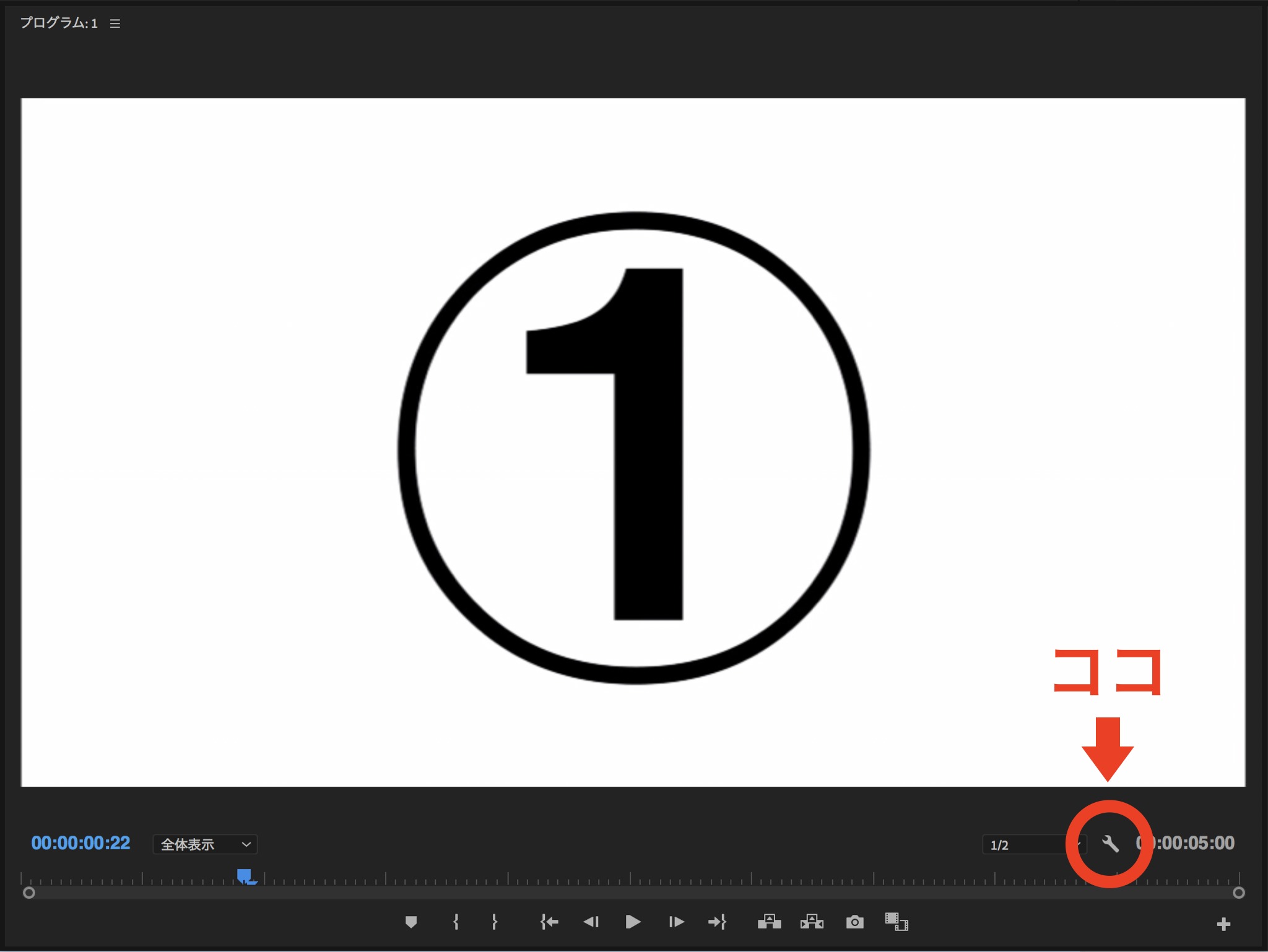Image resolution: width=1268 pixels, height=952 pixels.
Task: Click the blue playhead on time ruler
Action: (x=244, y=875)
